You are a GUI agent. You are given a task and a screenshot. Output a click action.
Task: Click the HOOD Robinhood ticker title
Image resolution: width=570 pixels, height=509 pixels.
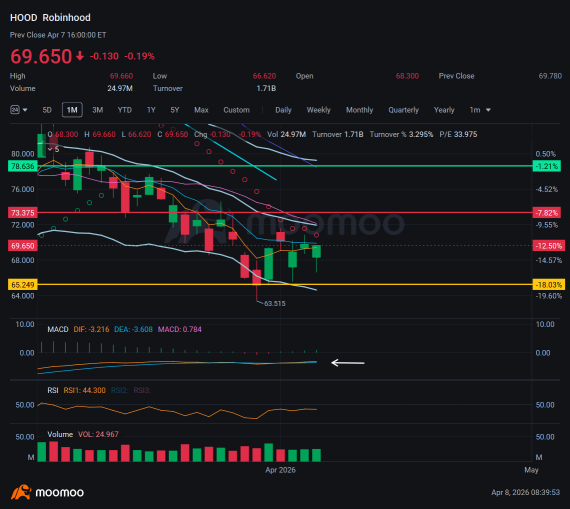(x=50, y=17)
